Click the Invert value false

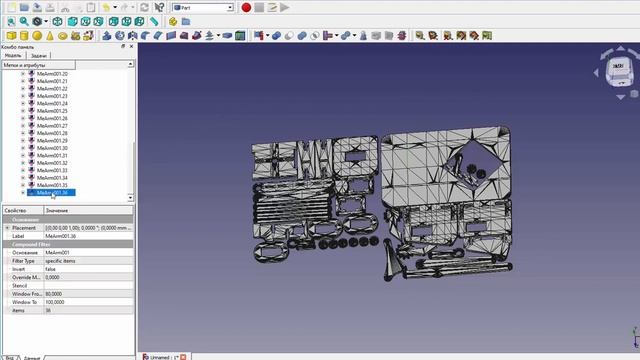coord(88,269)
